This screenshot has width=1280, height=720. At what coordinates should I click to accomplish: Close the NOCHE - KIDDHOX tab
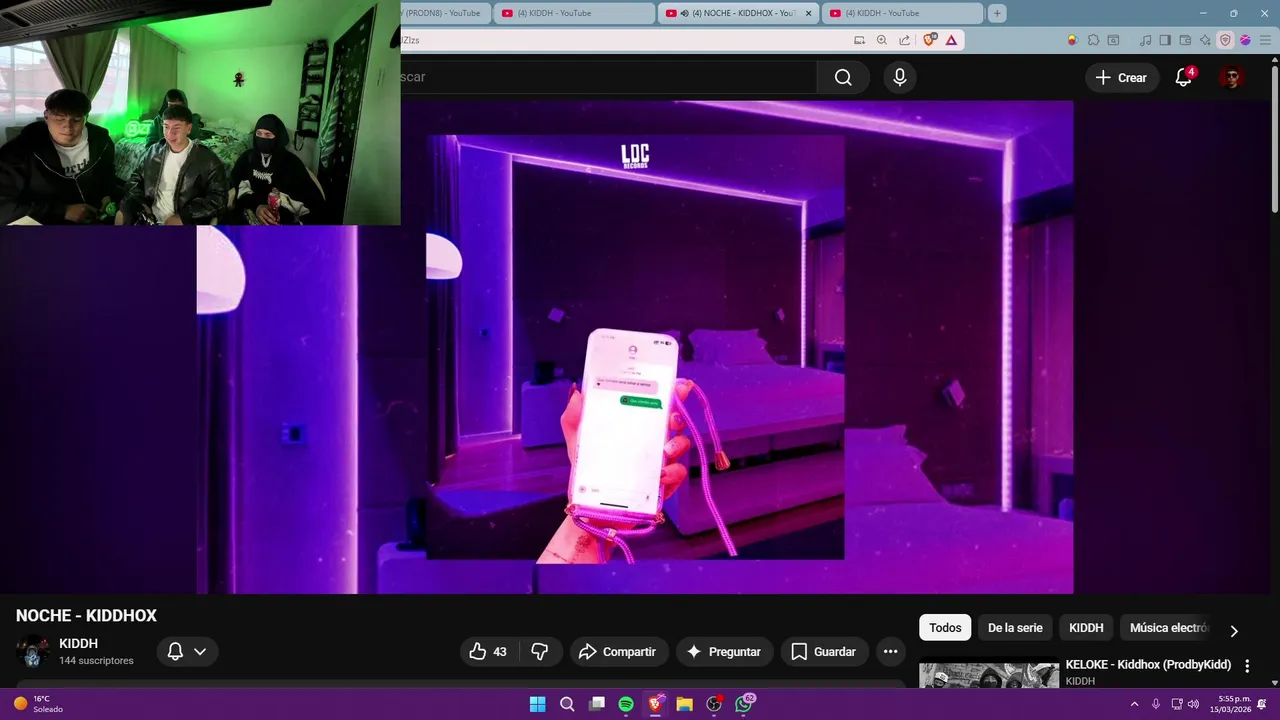tap(809, 13)
